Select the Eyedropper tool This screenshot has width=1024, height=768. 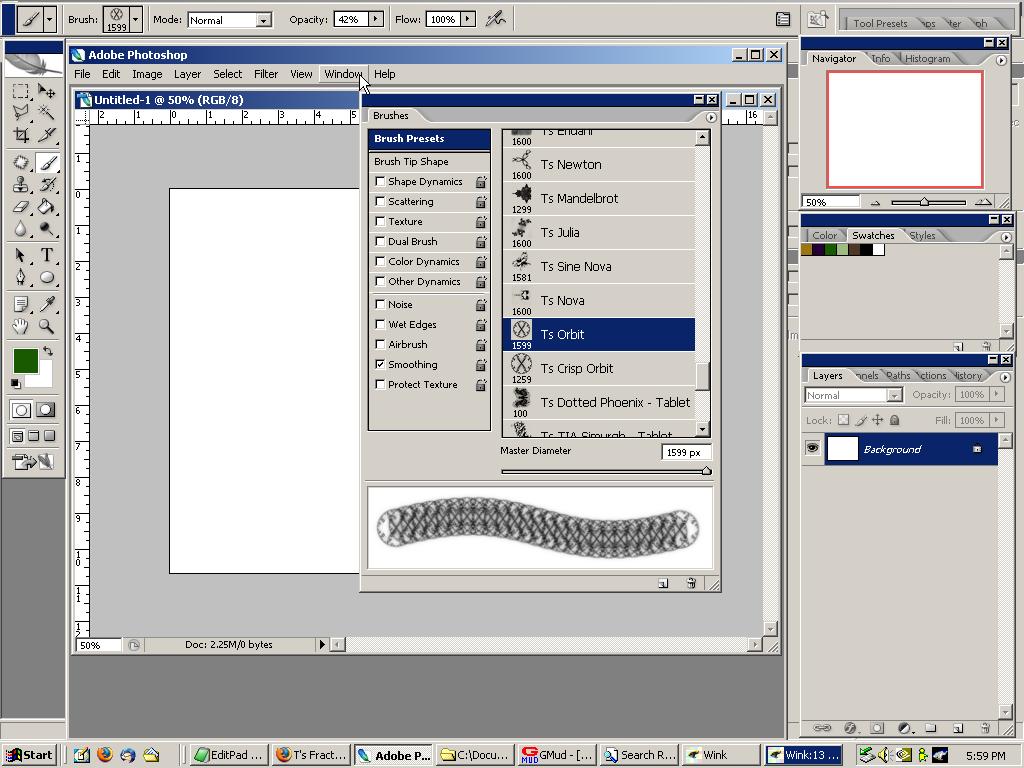click(46, 304)
